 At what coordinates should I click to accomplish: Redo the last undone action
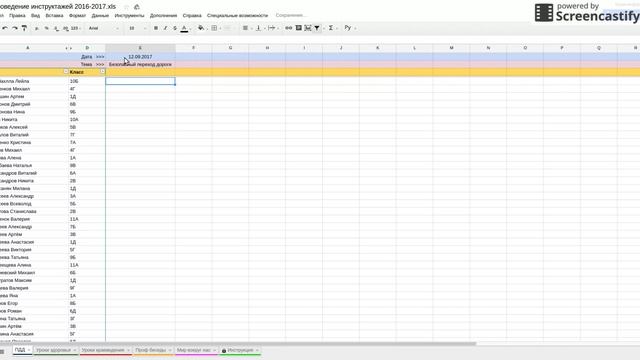tap(15, 28)
